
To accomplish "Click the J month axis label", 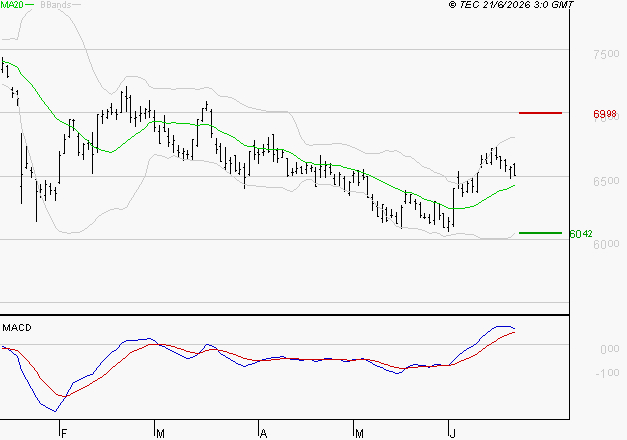I will (453, 434).
